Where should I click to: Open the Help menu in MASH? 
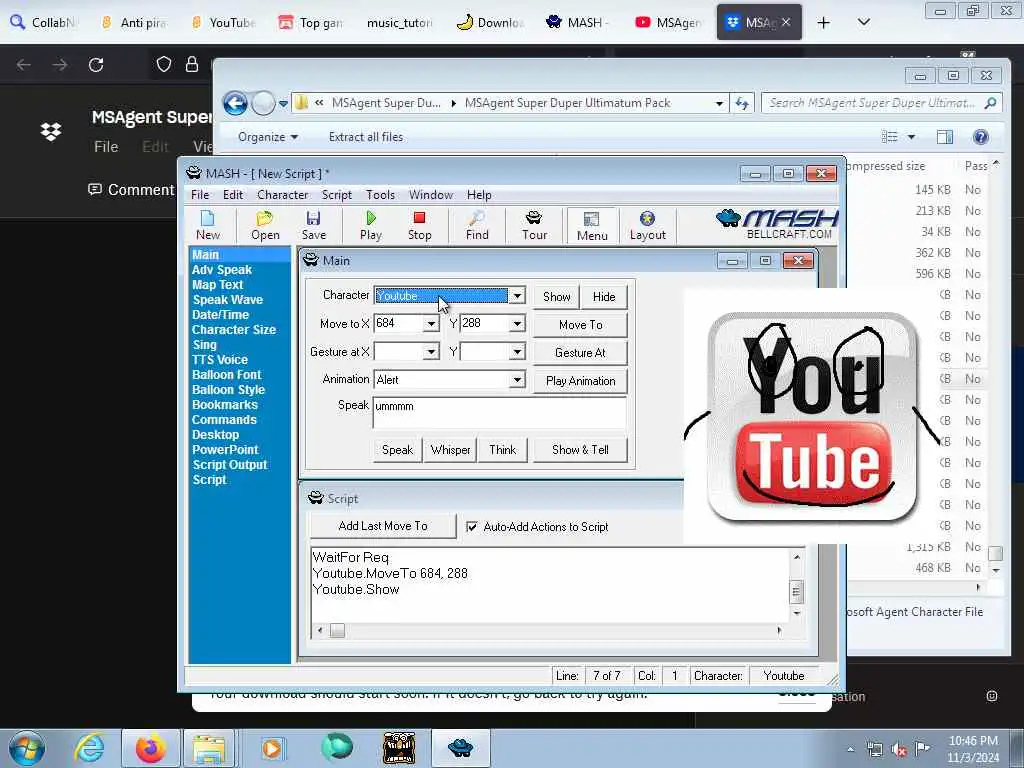tap(479, 195)
